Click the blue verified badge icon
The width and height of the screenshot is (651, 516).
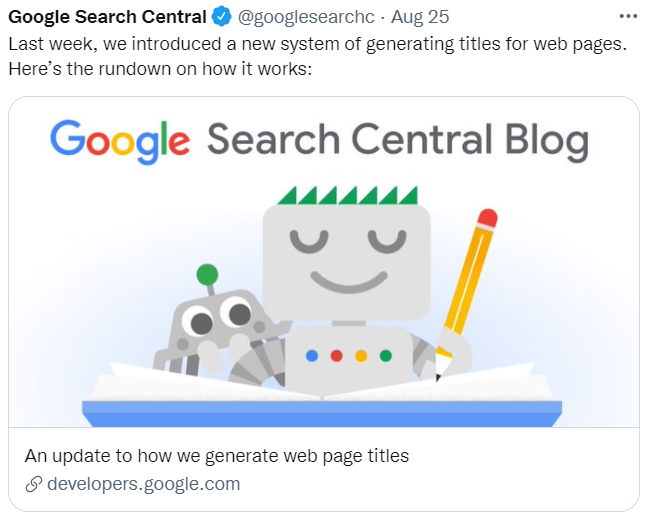pos(222,17)
